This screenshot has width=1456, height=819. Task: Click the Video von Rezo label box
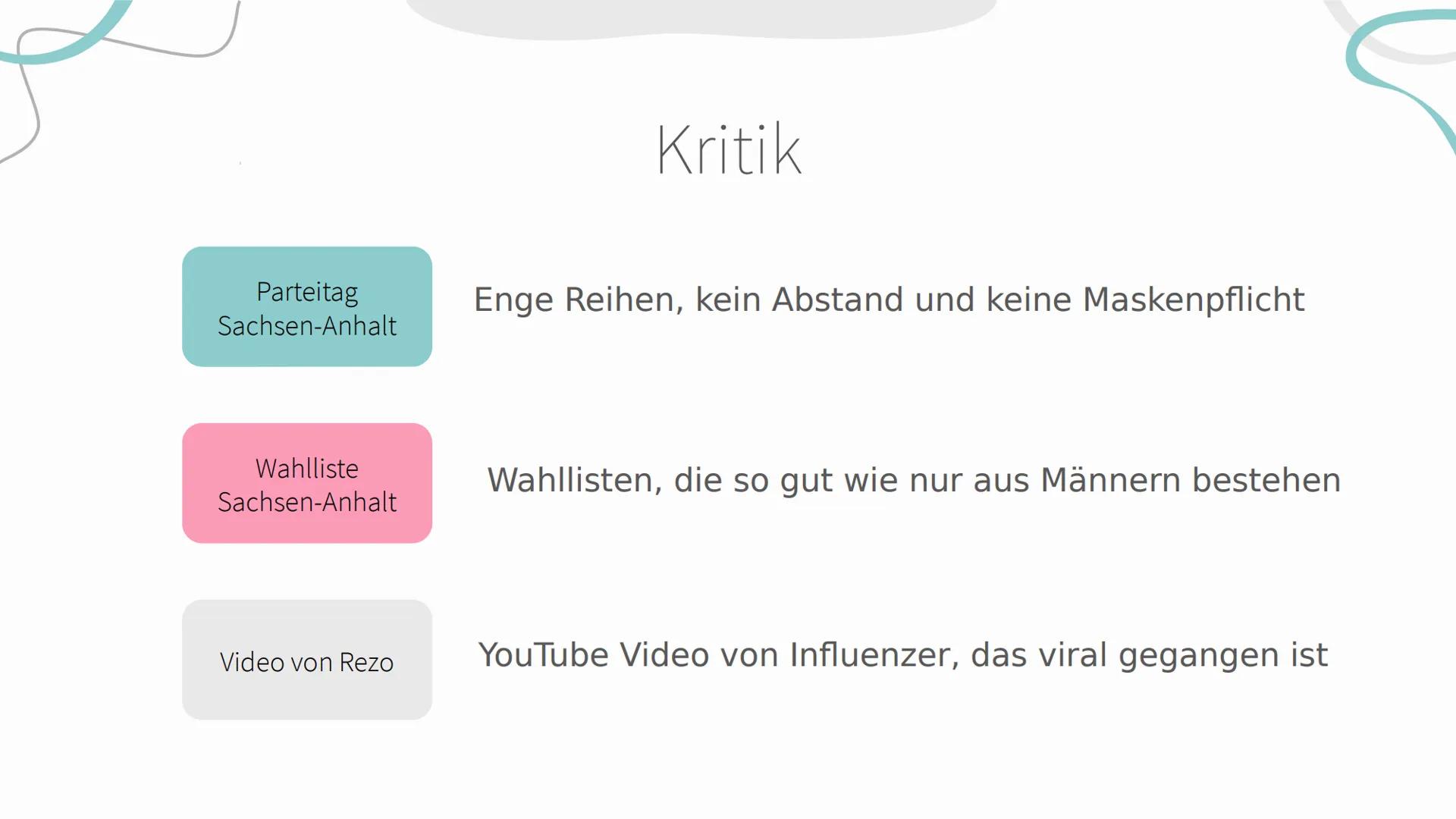[307, 660]
